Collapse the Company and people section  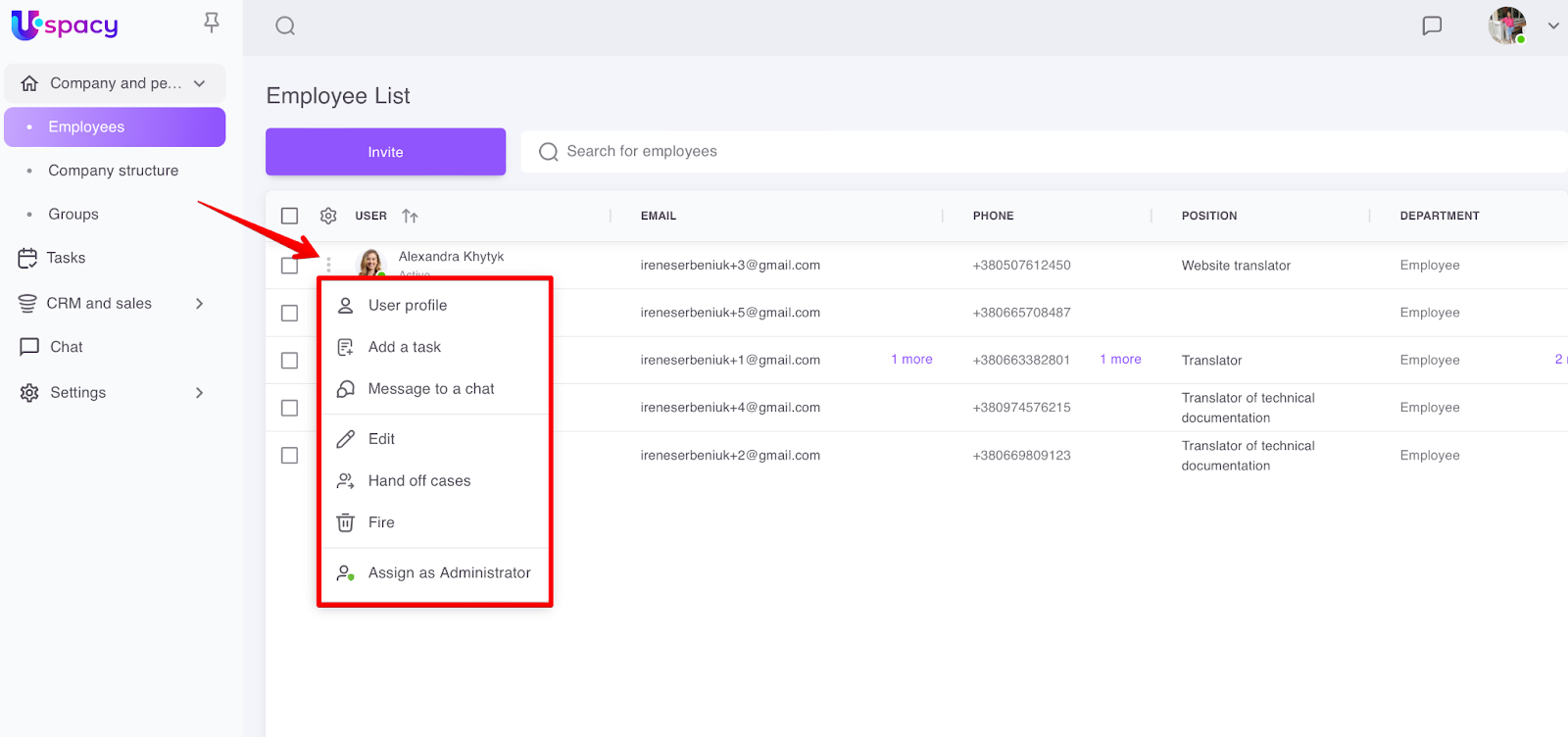[x=200, y=83]
